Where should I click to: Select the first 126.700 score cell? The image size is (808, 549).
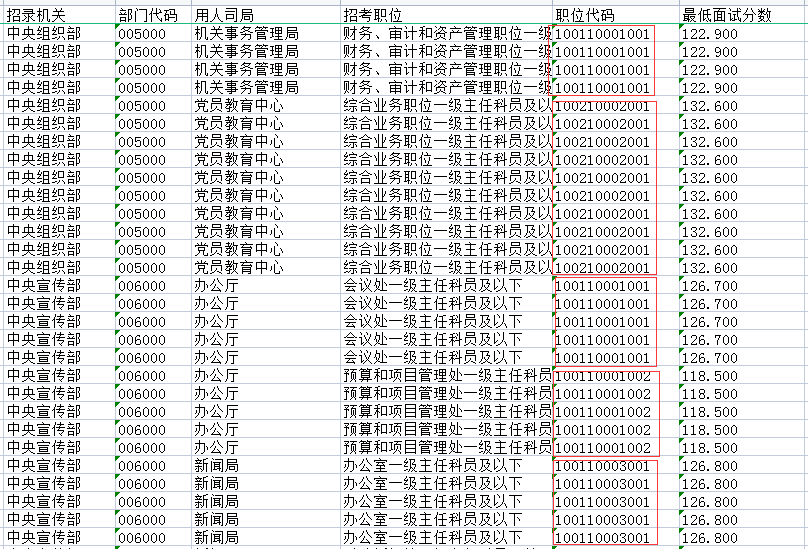[743, 286]
